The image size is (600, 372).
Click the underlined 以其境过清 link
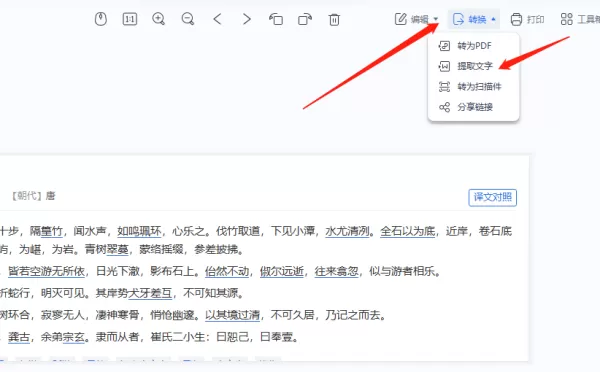(233, 315)
